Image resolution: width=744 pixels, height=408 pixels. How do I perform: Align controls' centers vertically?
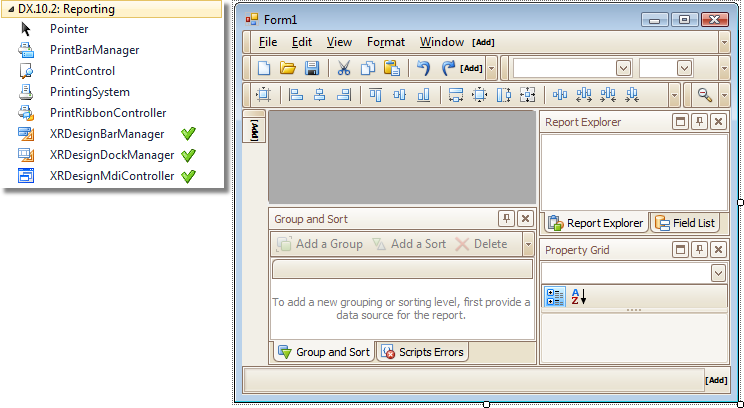(x=320, y=95)
